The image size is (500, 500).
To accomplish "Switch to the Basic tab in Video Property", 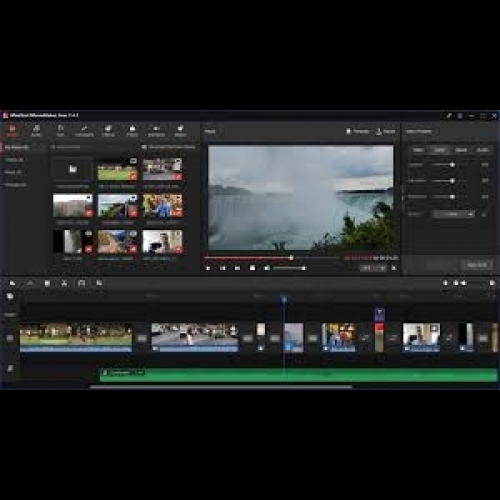I will click(418, 150).
